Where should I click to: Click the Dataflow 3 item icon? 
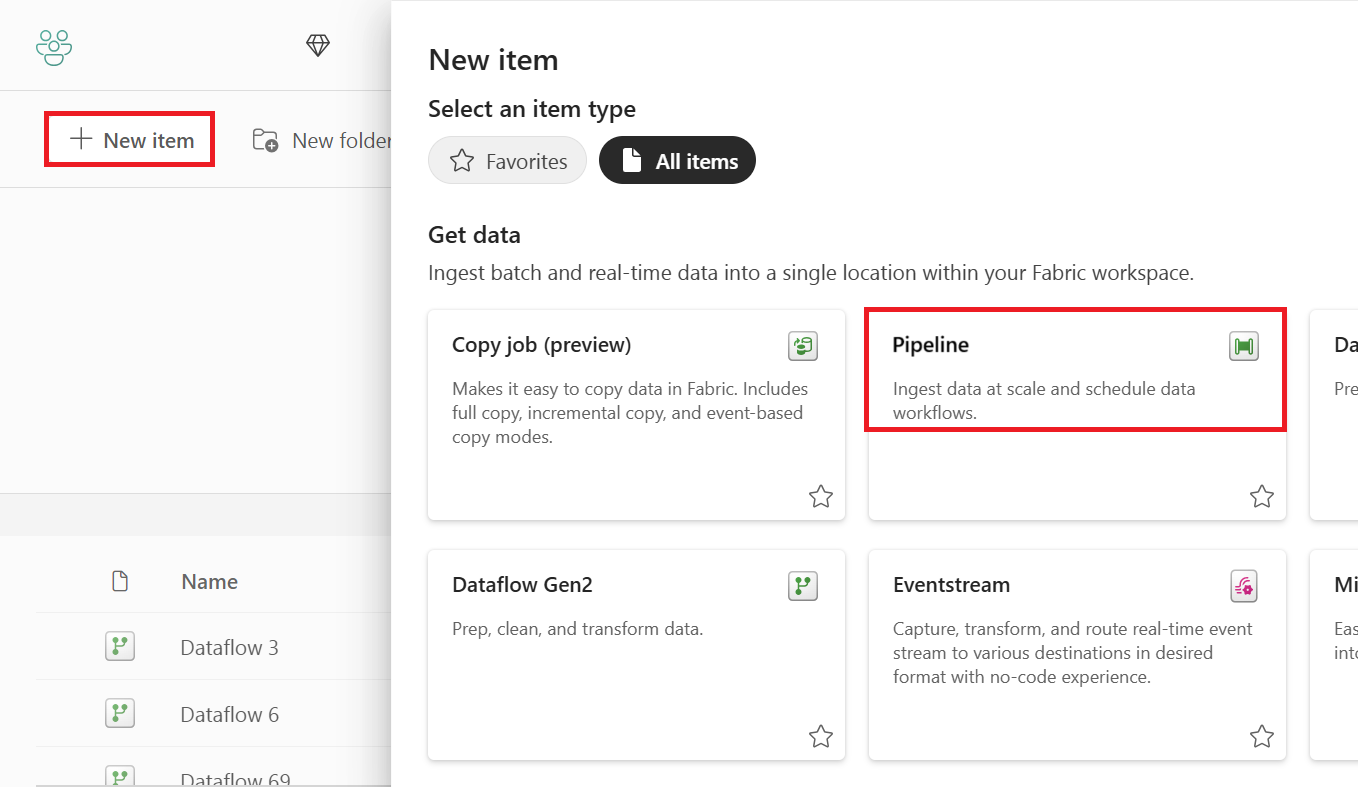pos(119,646)
